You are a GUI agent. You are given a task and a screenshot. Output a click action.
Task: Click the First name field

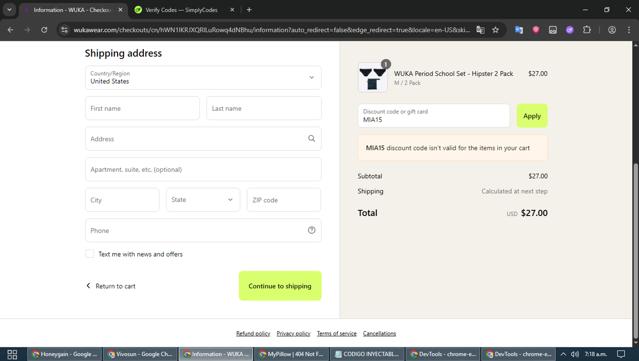[142, 108]
